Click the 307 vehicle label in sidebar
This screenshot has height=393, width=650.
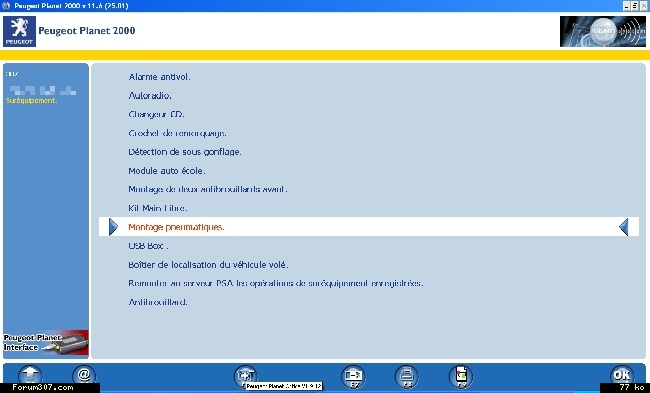coord(12,74)
